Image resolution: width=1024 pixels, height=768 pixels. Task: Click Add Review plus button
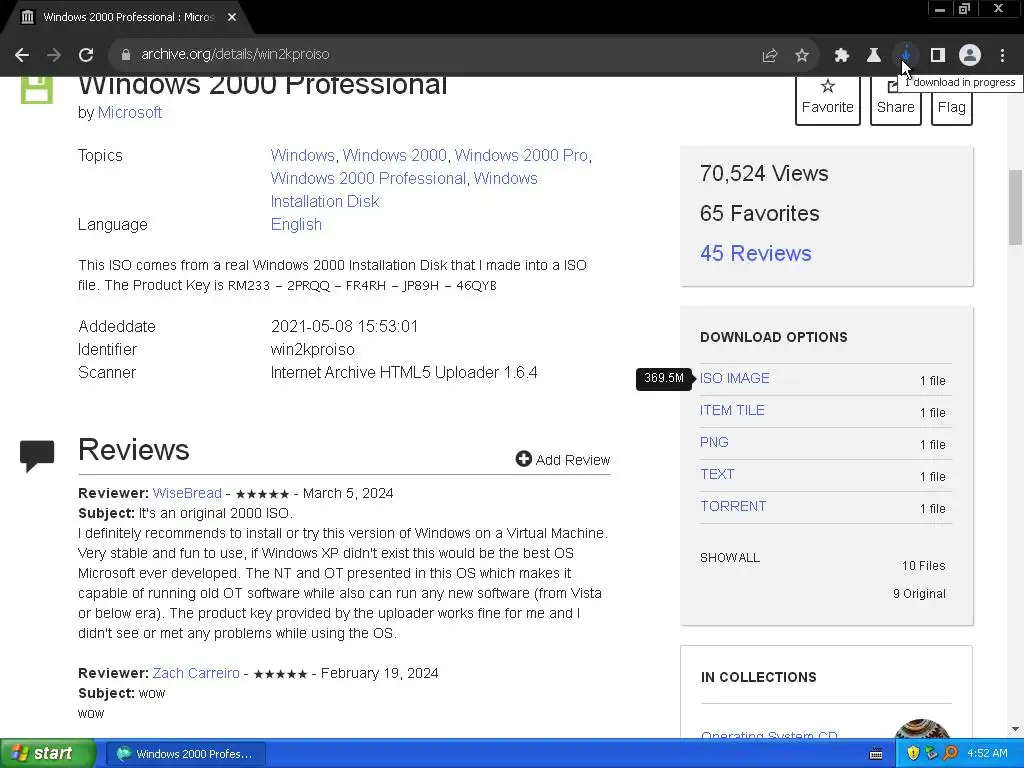[562, 460]
